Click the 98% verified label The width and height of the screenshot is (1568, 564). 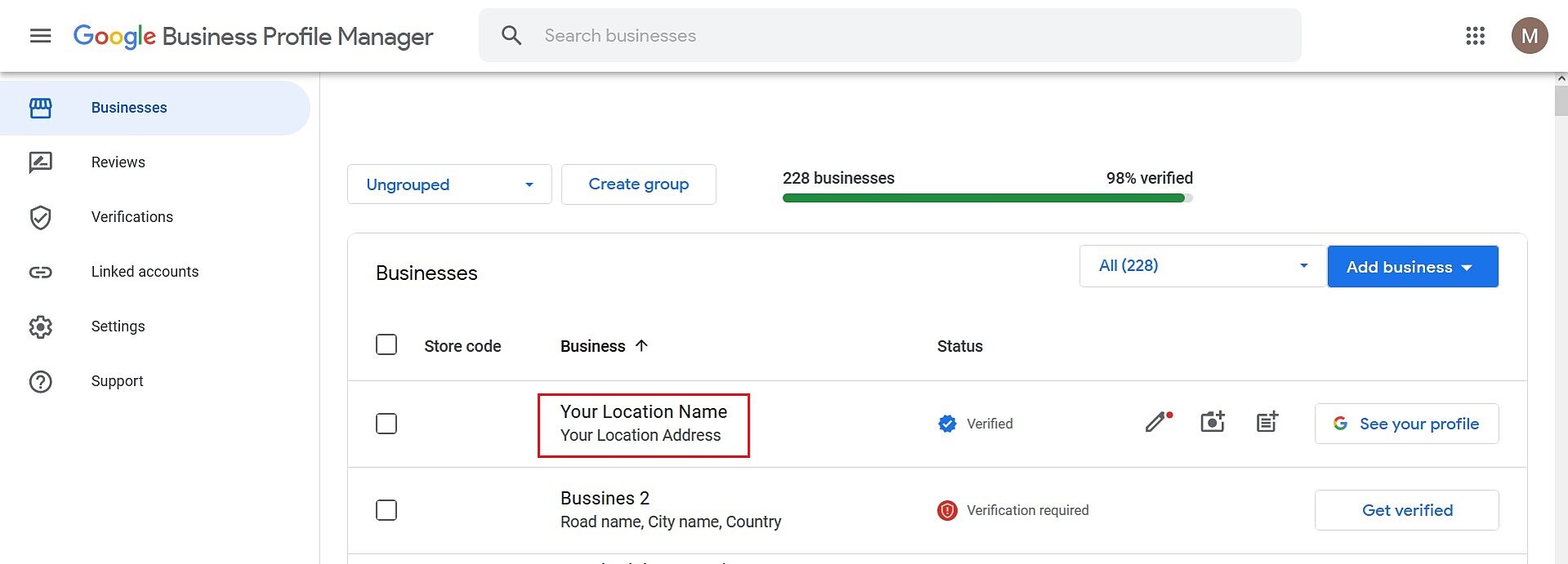[1149, 178]
